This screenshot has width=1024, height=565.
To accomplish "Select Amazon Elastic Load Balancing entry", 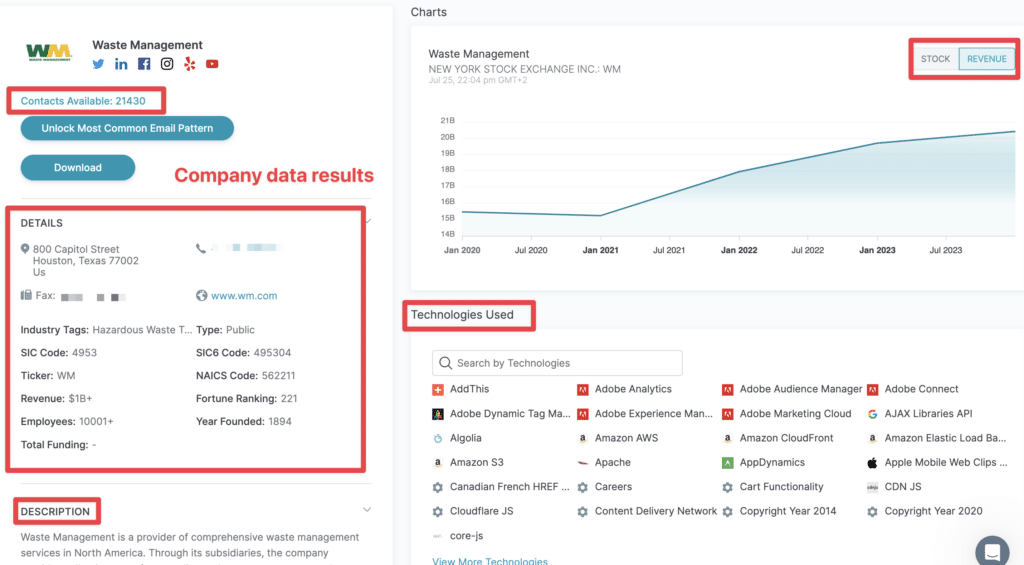I will (945, 438).
